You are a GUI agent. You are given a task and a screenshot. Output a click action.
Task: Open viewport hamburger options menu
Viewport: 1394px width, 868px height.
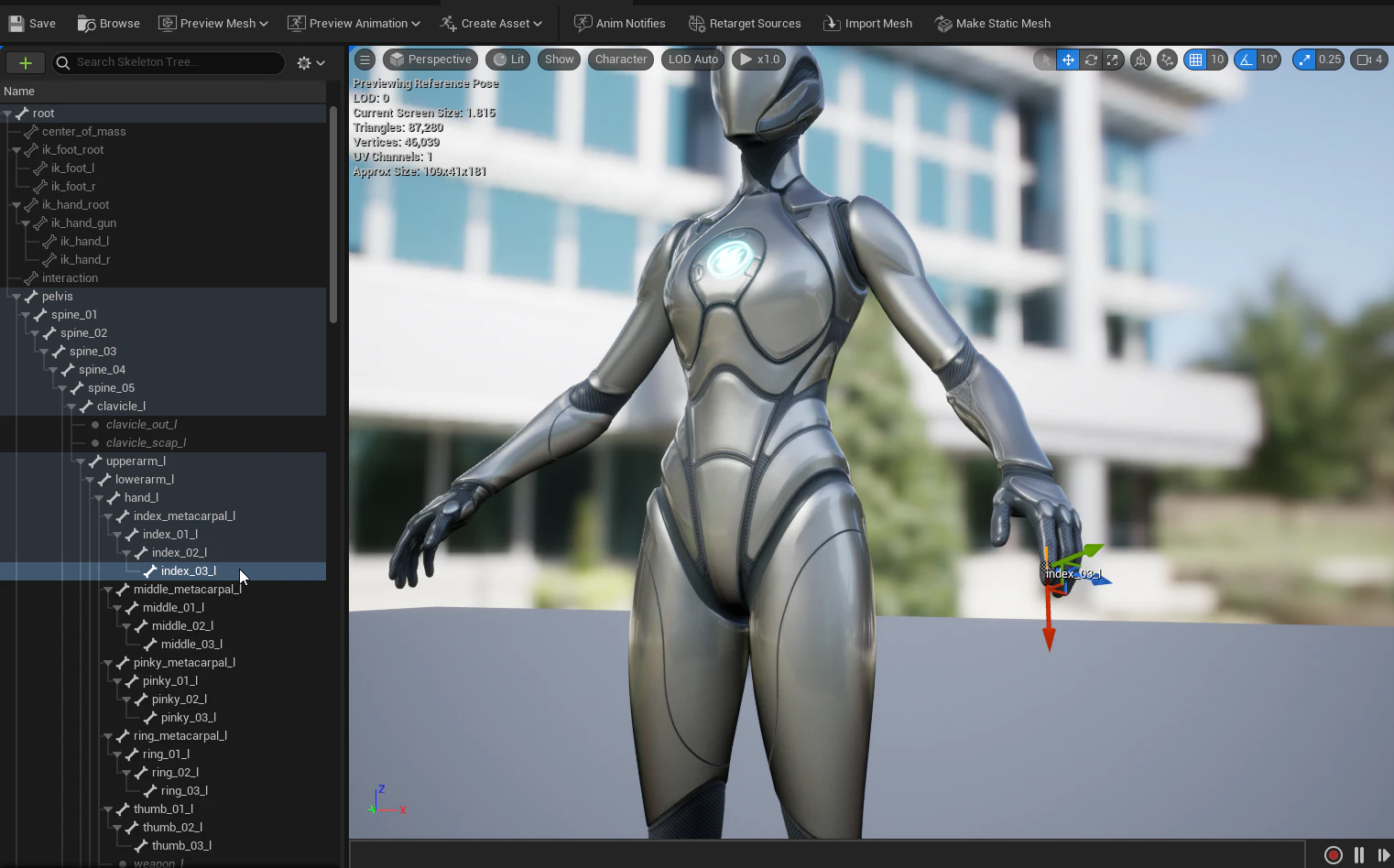coord(365,60)
